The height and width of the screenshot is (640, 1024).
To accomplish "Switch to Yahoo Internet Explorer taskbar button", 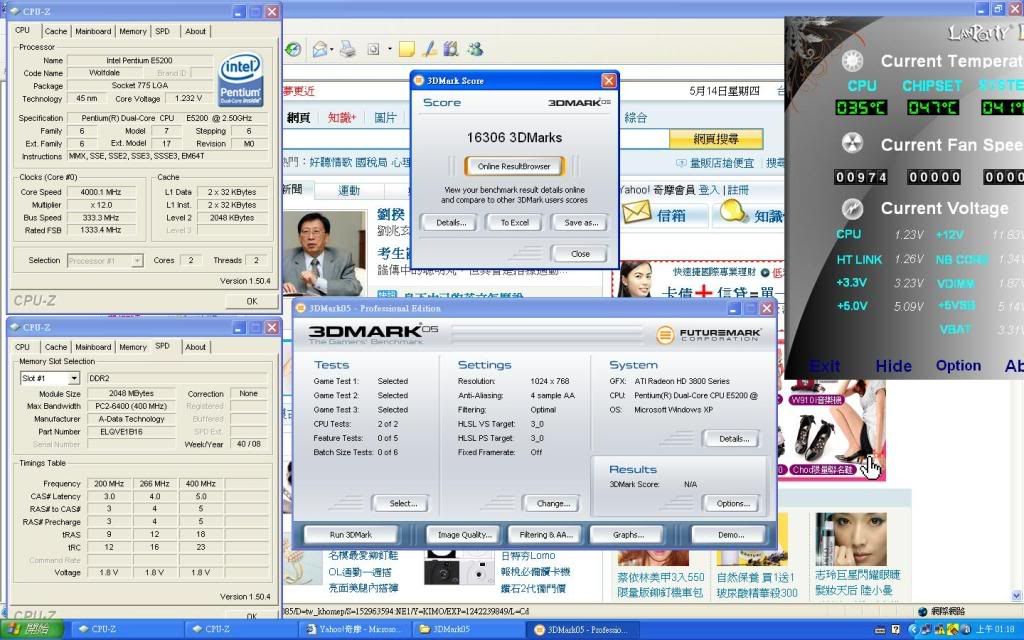I will [x=356, y=630].
